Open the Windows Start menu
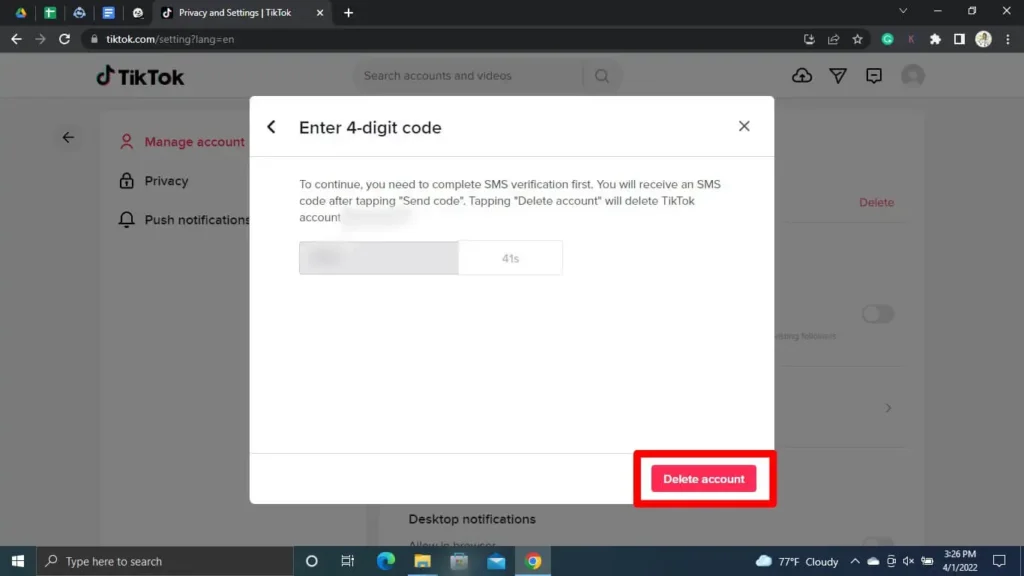This screenshot has height=576, width=1024. coord(18,561)
